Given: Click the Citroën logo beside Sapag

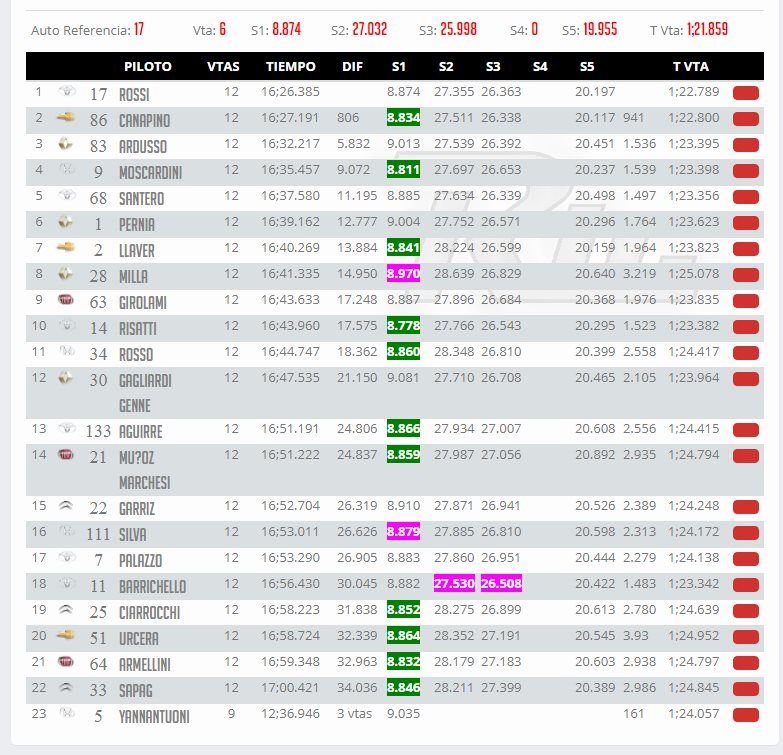Looking at the screenshot, I should [66, 688].
